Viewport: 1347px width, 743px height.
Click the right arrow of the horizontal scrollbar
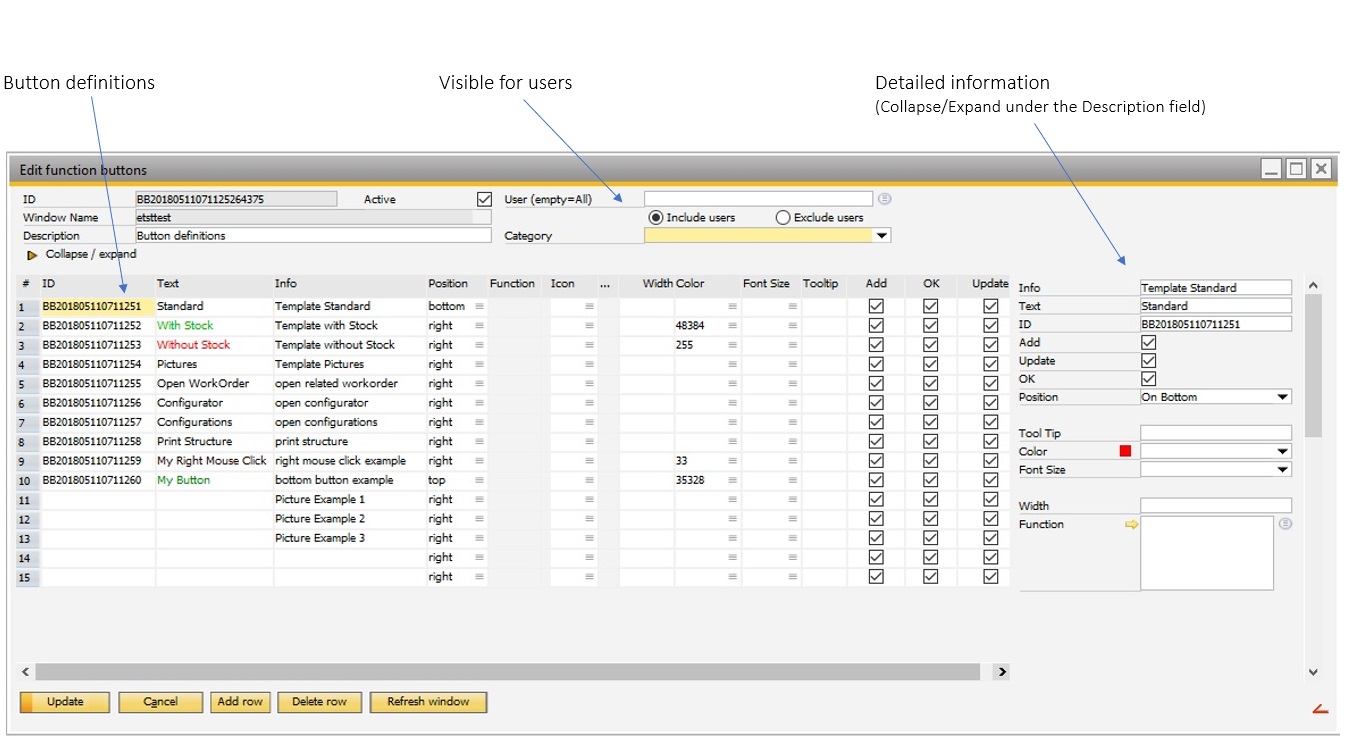click(1001, 672)
